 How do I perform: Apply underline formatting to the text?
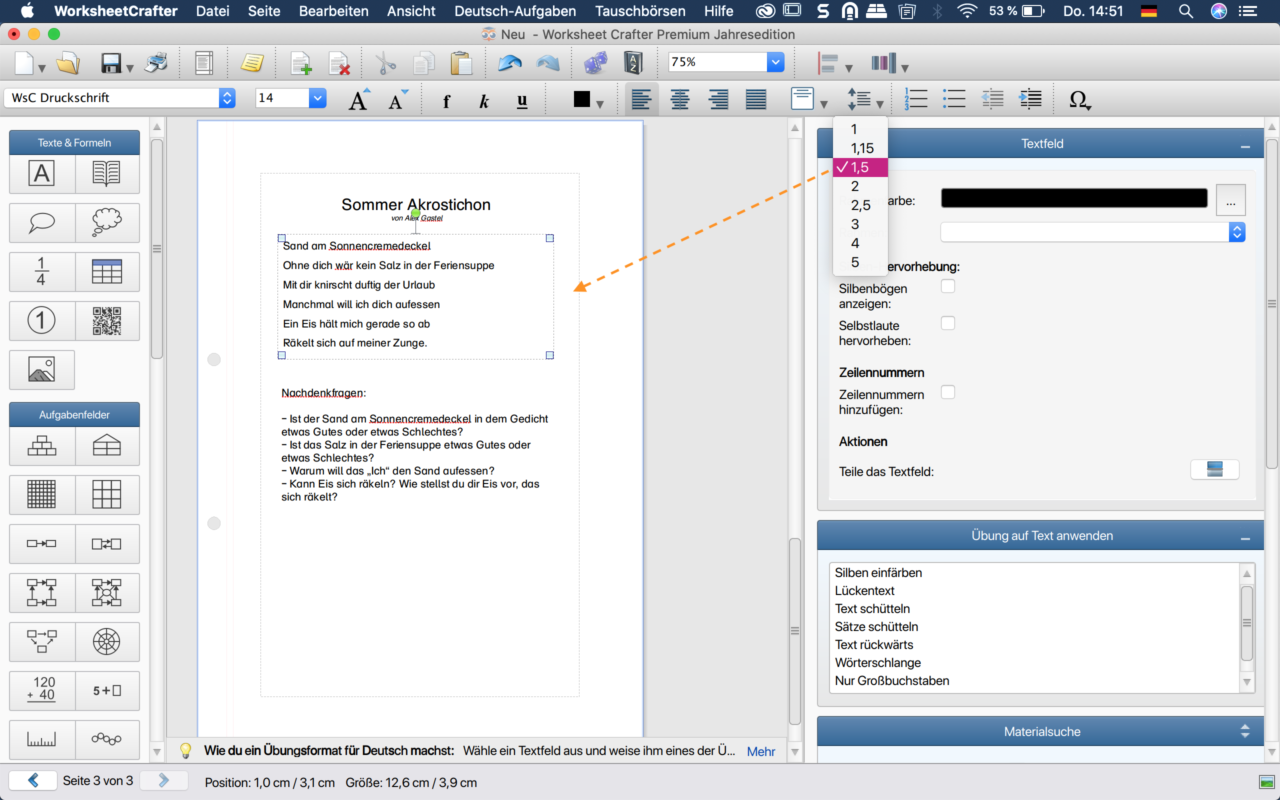coord(522,100)
